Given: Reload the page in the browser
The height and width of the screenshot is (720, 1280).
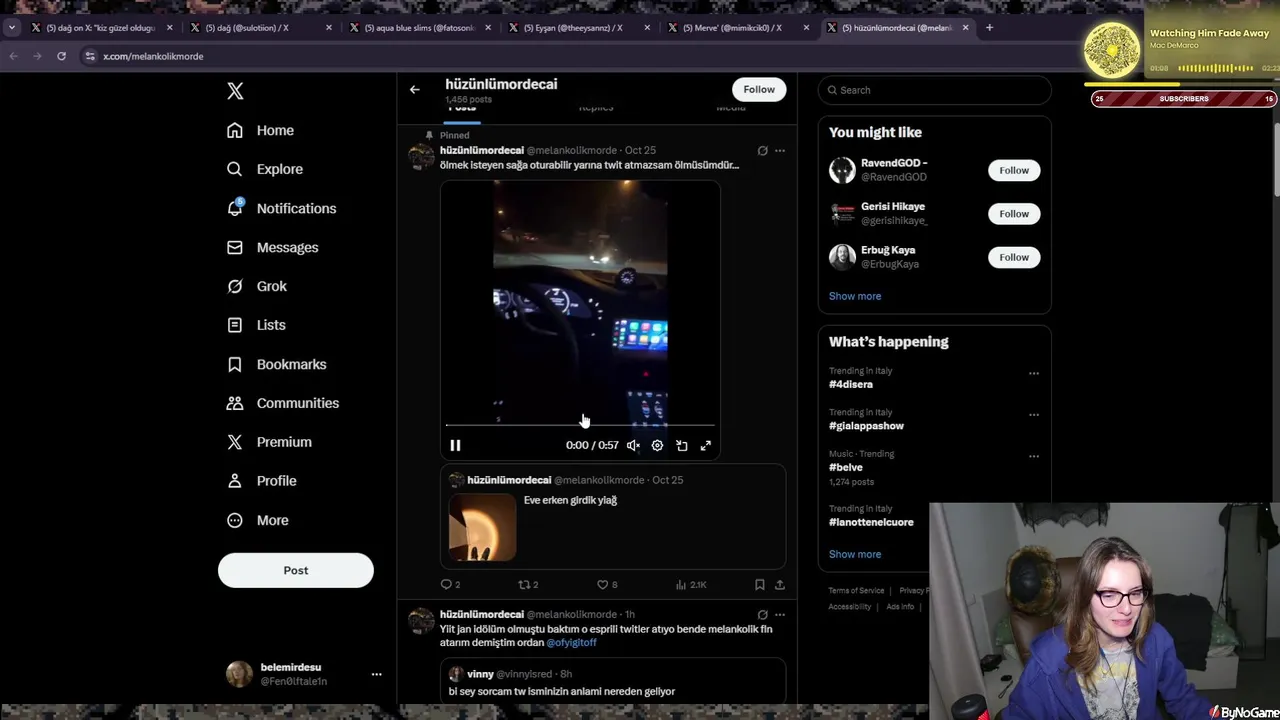Looking at the screenshot, I should [x=61, y=56].
